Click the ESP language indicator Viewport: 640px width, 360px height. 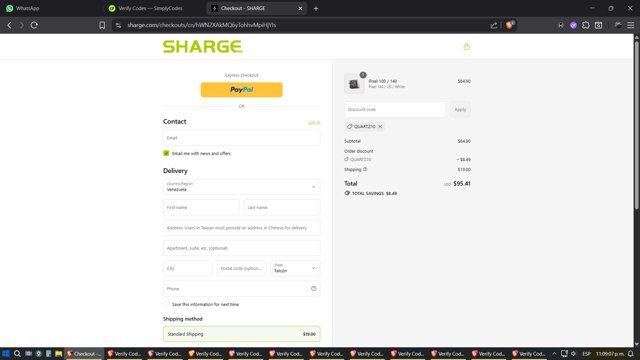(x=587, y=353)
